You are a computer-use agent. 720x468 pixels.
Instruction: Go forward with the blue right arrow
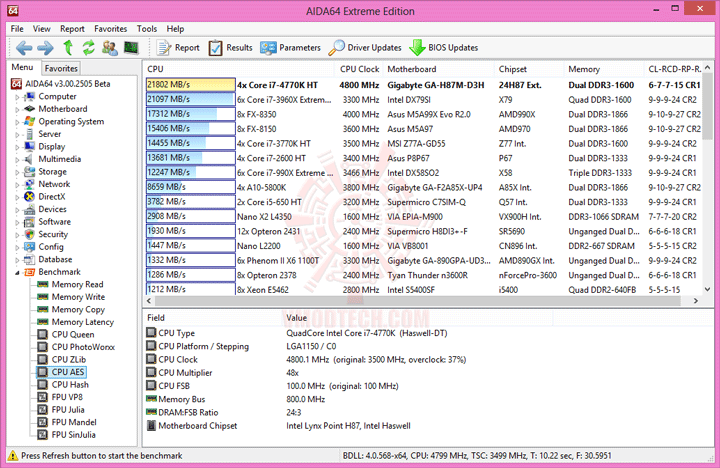click(45, 48)
